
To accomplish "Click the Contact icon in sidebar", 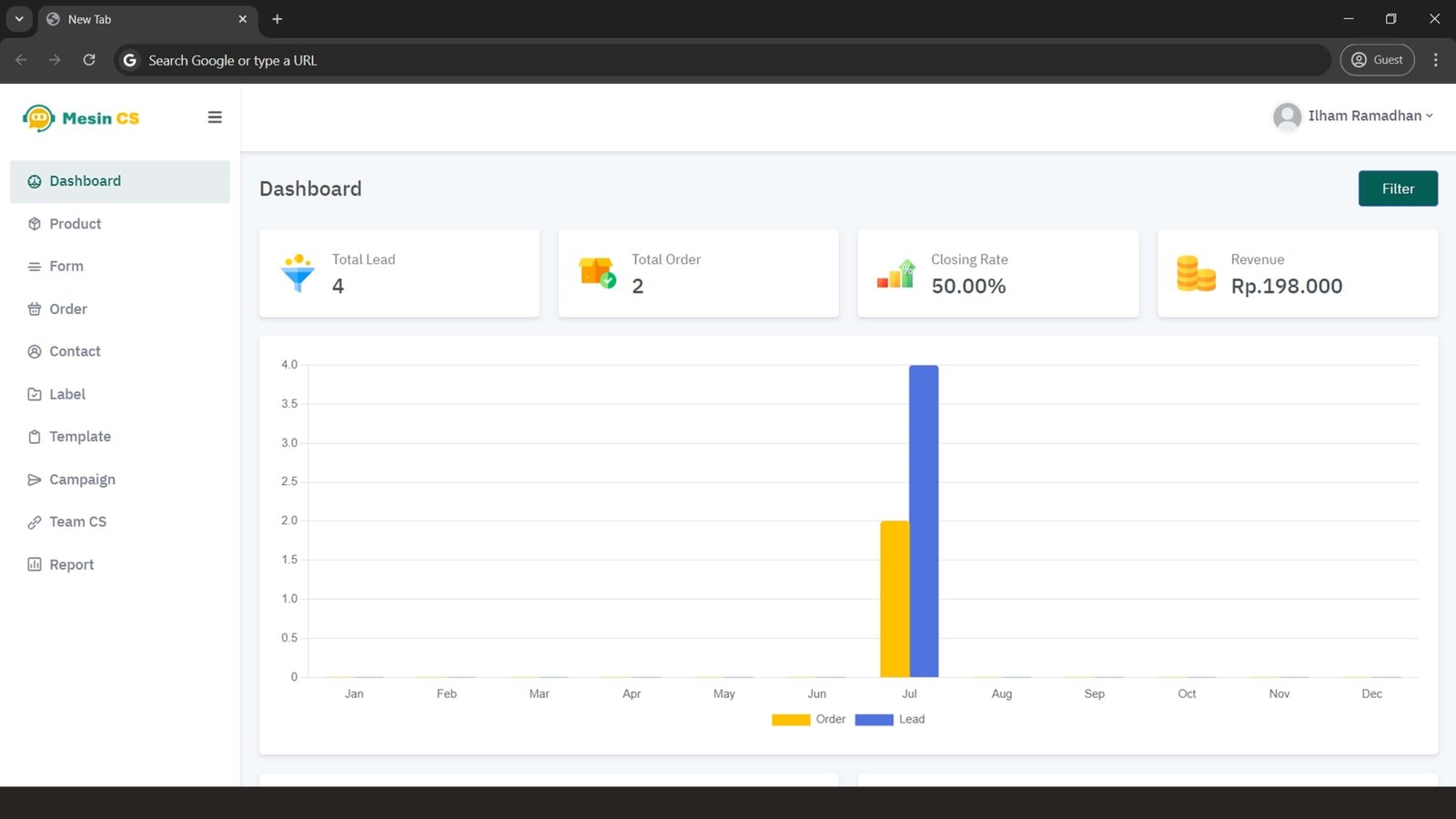I will [35, 352].
